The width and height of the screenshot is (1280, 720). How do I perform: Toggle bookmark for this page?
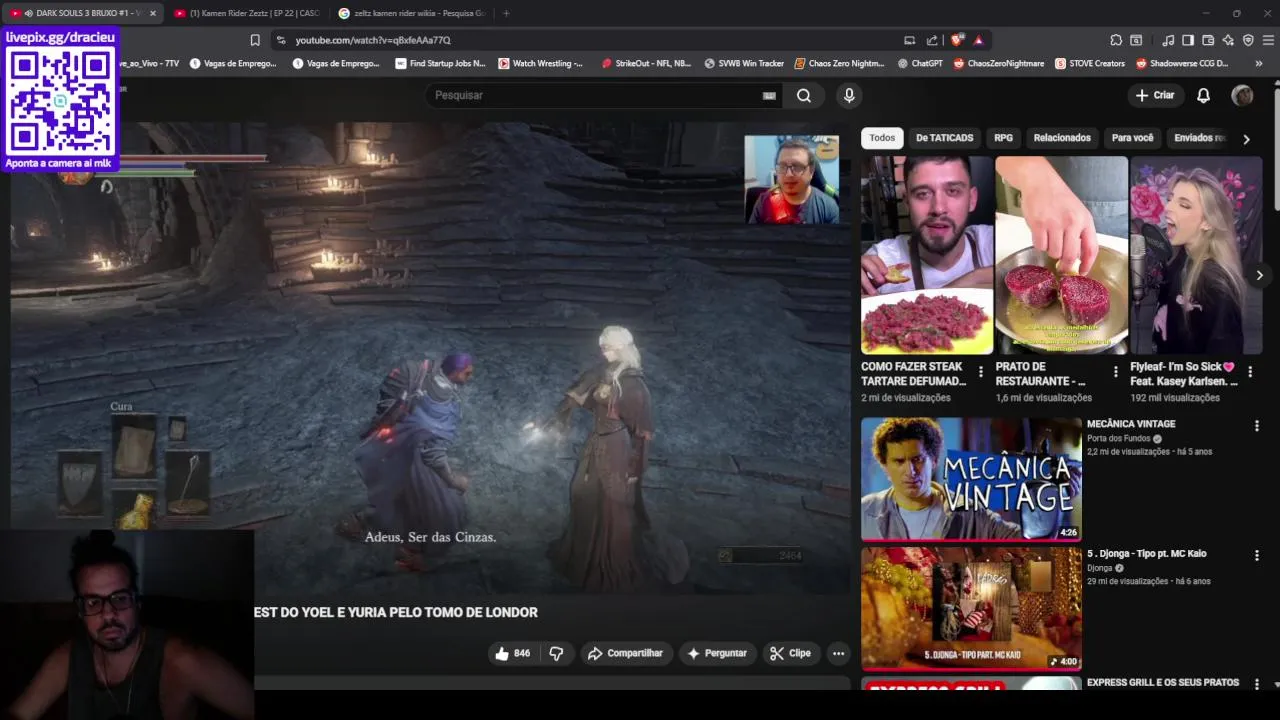[255, 40]
